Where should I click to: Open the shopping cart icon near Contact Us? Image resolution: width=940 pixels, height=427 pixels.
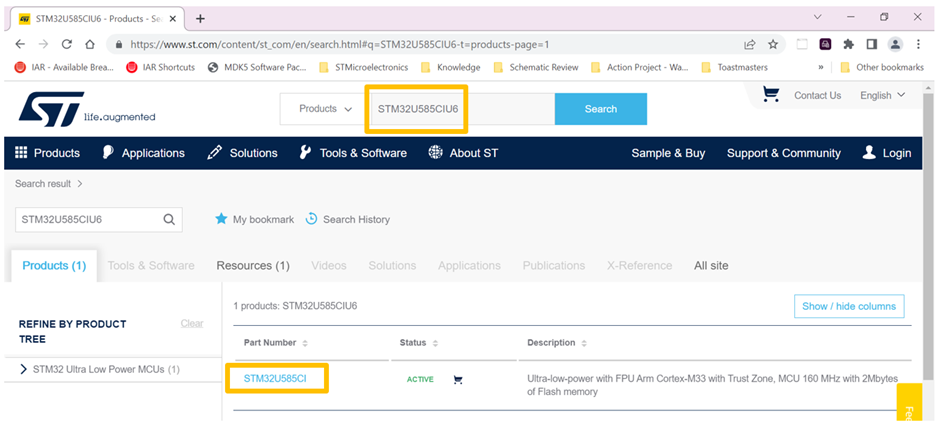point(771,95)
